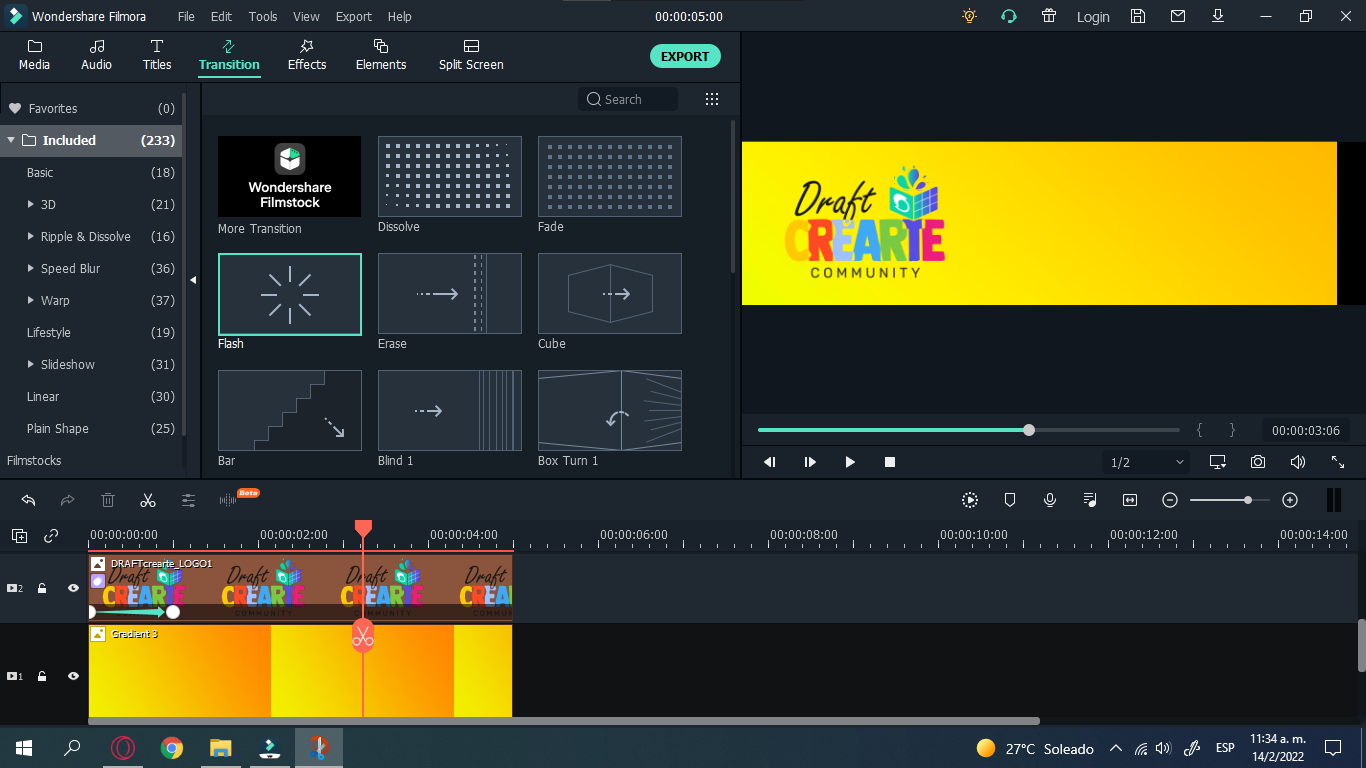Screen dimensions: 1366x768
Task: Open the Export menu
Action: point(354,17)
